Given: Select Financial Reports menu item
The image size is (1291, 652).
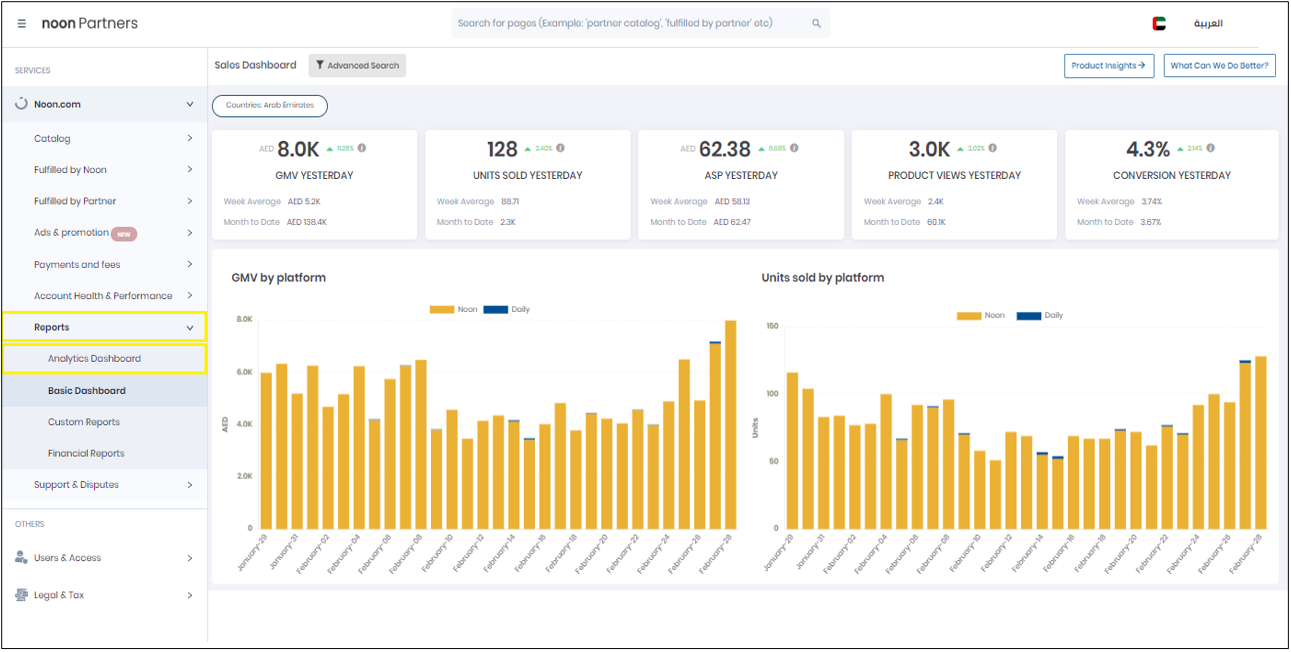Looking at the screenshot, I should click(86, 454).
